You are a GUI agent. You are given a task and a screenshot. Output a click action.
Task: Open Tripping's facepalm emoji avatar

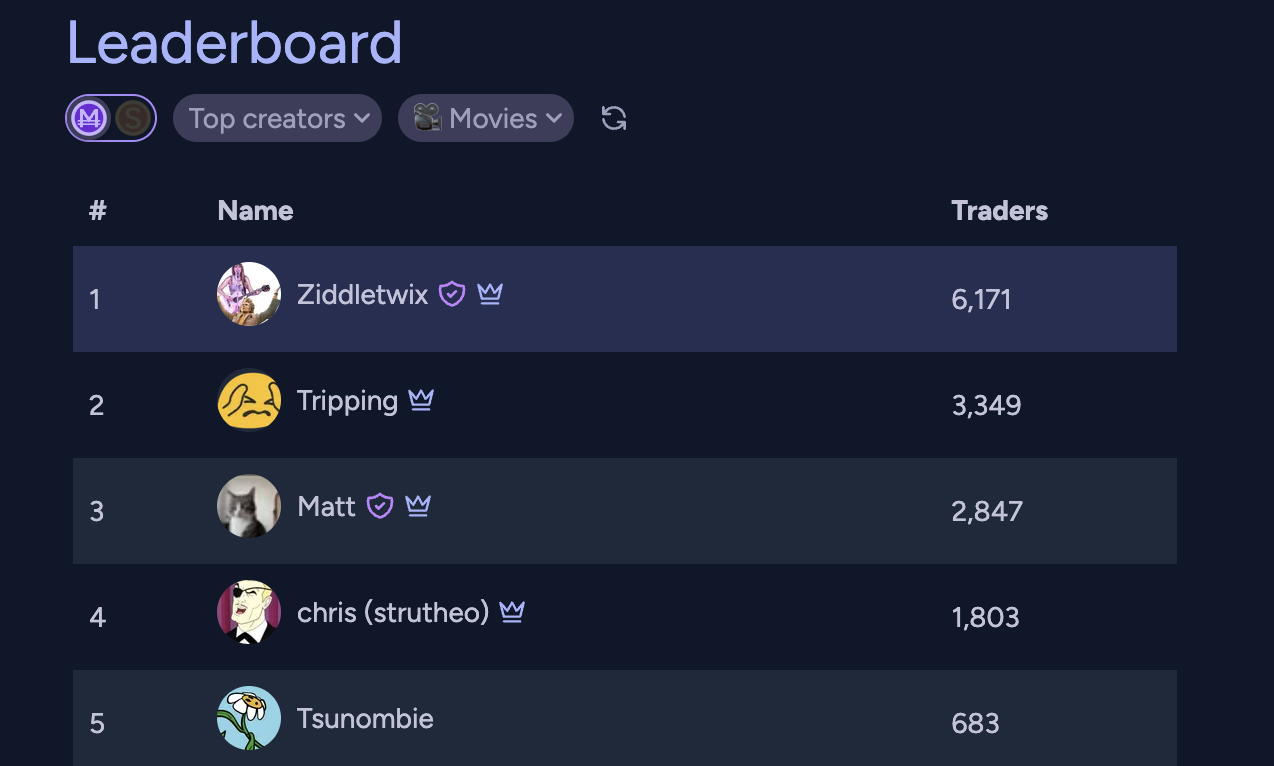click(249, 400)
